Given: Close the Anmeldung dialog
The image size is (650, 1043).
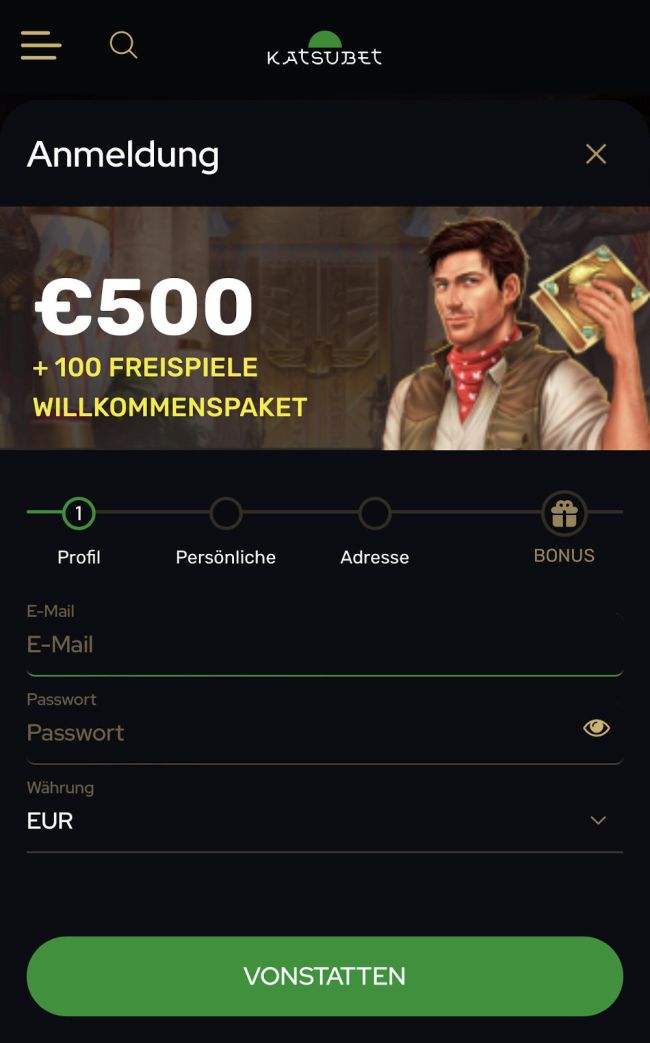Looking at the screenshot, I should pyautogui.click(x=595, y=154).
